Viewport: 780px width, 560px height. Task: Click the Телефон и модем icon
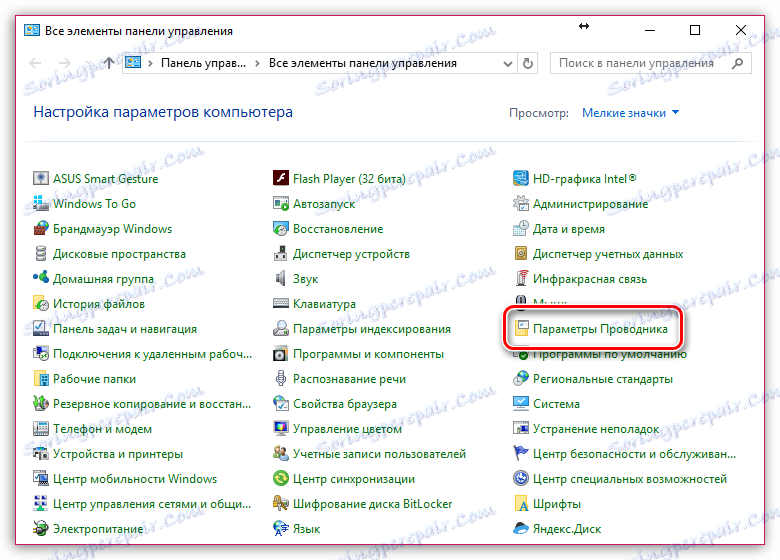click(x=40, y=428)
